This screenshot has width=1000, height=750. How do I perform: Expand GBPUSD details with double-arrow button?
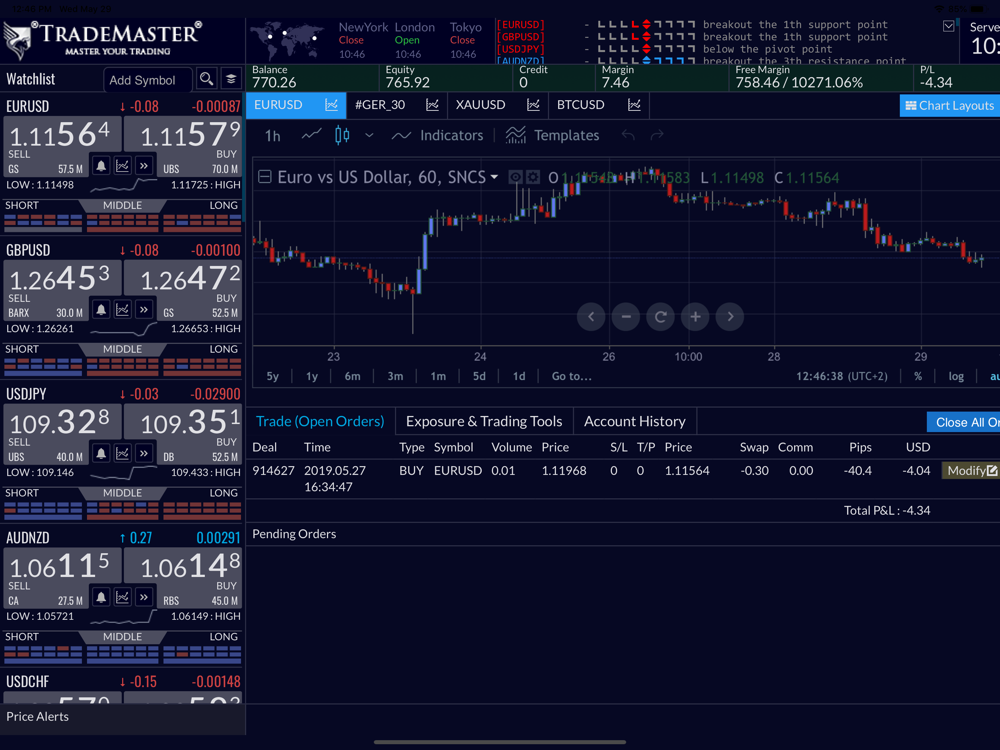pos(144,310)
